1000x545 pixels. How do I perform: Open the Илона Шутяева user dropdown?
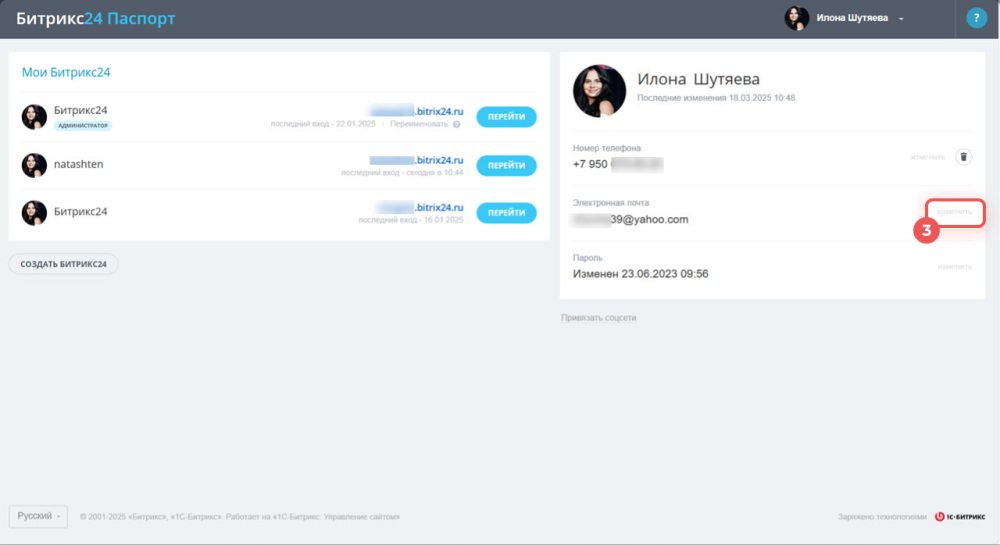pyautogui.click(x=859, y=18)
